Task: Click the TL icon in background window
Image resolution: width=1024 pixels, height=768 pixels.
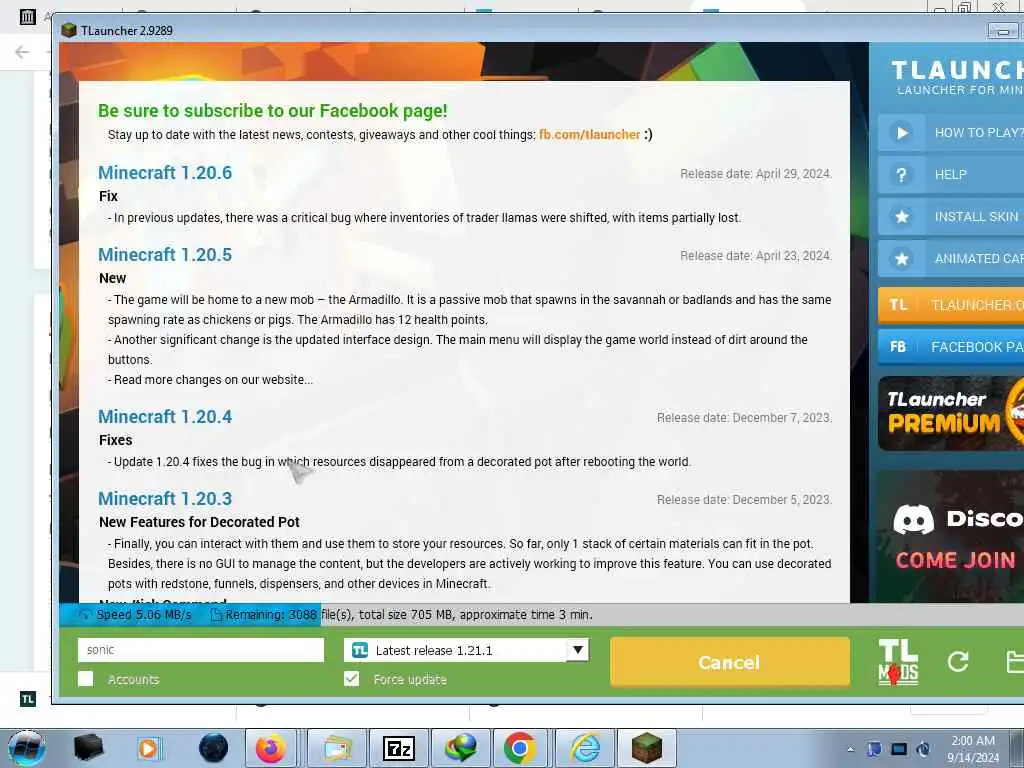Action: click(27, 699)
